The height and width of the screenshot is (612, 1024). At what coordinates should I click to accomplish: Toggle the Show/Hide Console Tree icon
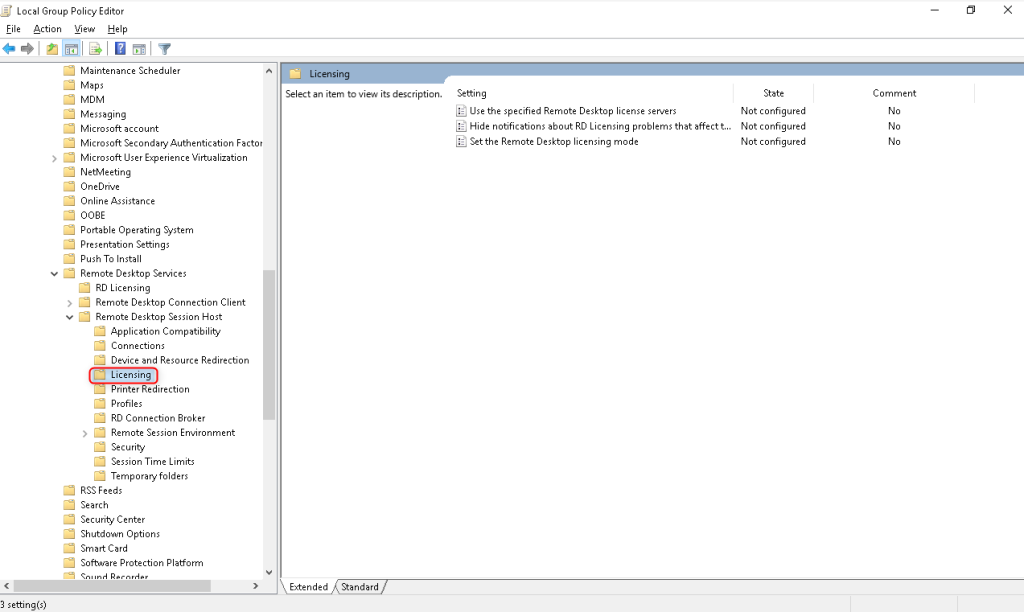coord(72,49)
